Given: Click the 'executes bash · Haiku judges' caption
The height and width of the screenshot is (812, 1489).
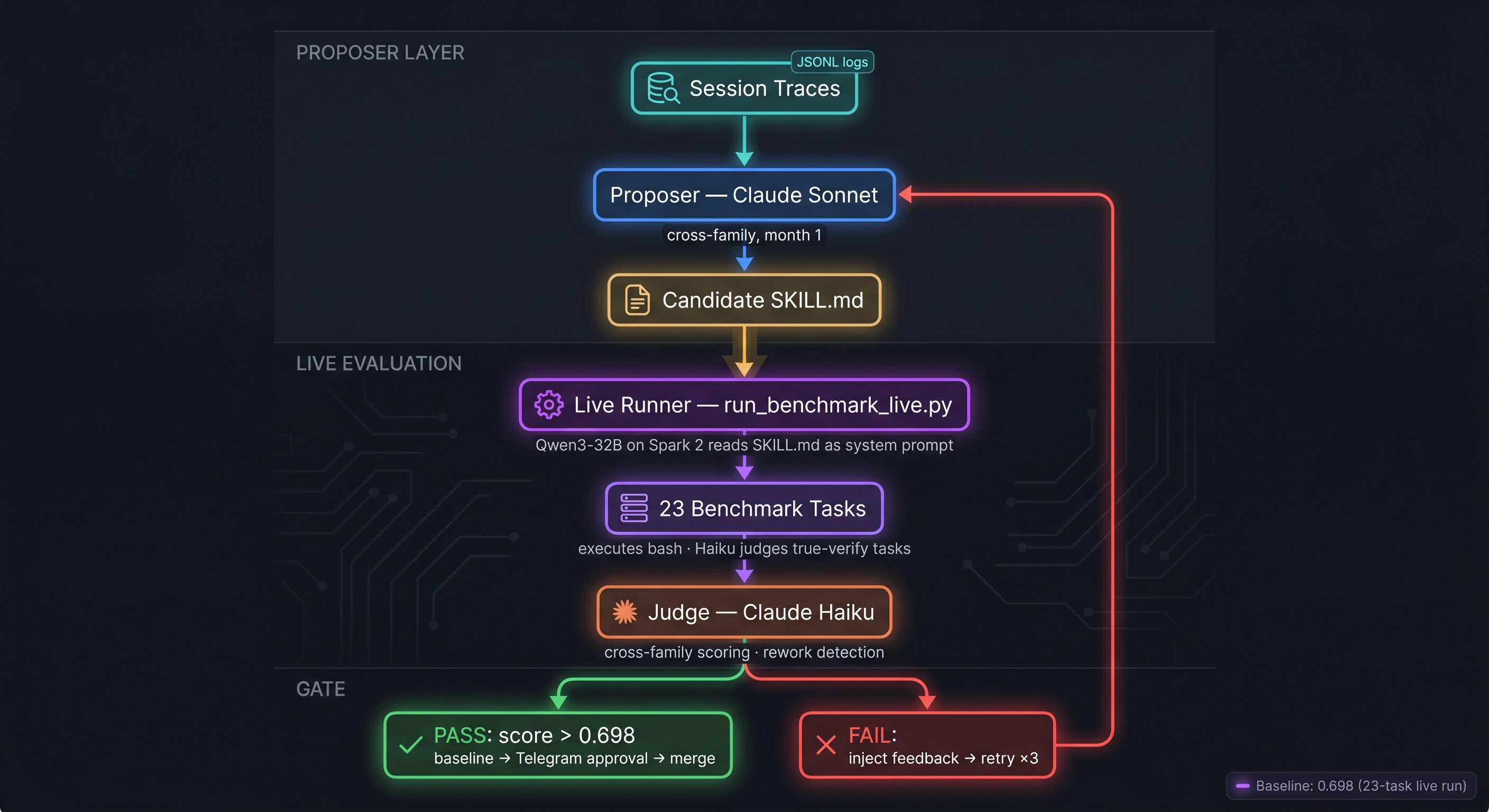Looking at the screenshot, I should pos(744,548).
